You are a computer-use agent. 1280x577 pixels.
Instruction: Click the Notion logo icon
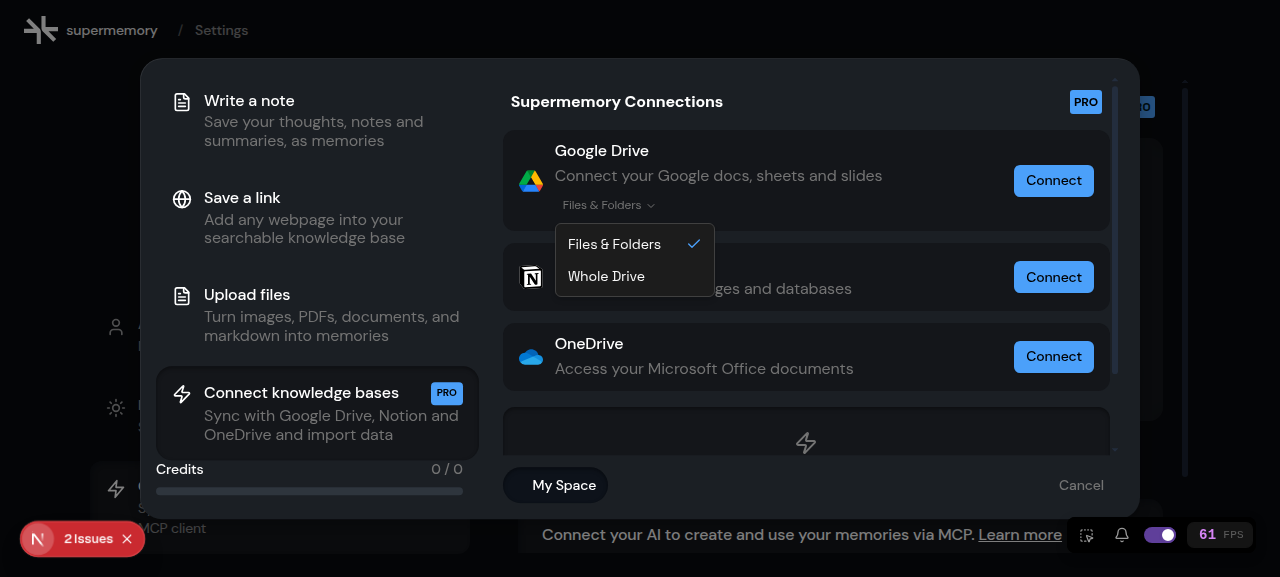click(x=531, y=277)
